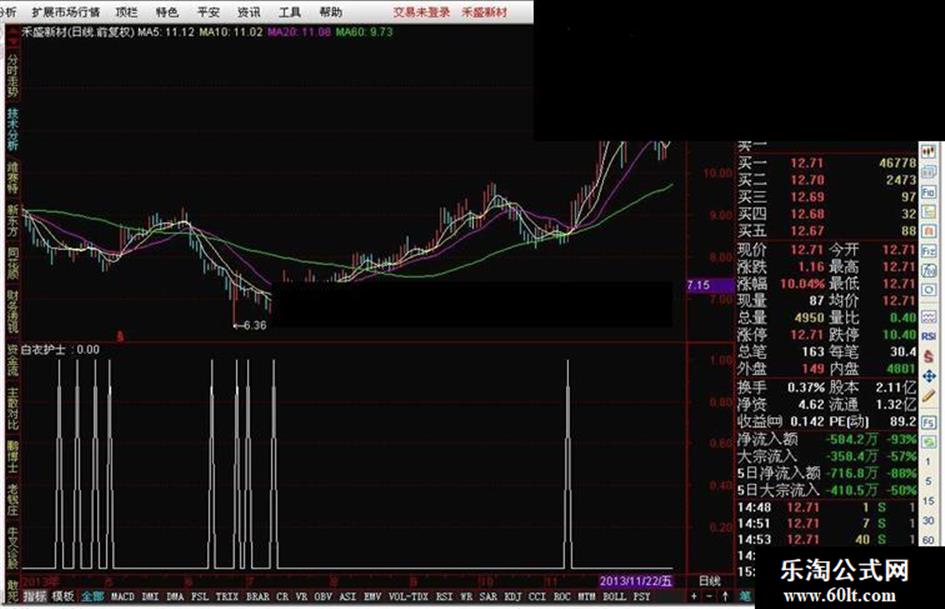Click the 禾盛新材 stock name in top bar
The width and height of the screenshot is (945, 609).
pyautogui.click(x=485, y=11)
